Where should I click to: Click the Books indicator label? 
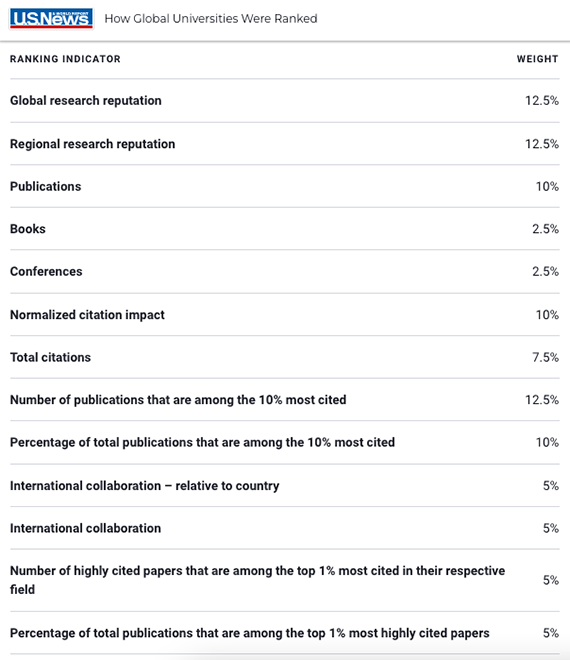click(x=28, y=229)
